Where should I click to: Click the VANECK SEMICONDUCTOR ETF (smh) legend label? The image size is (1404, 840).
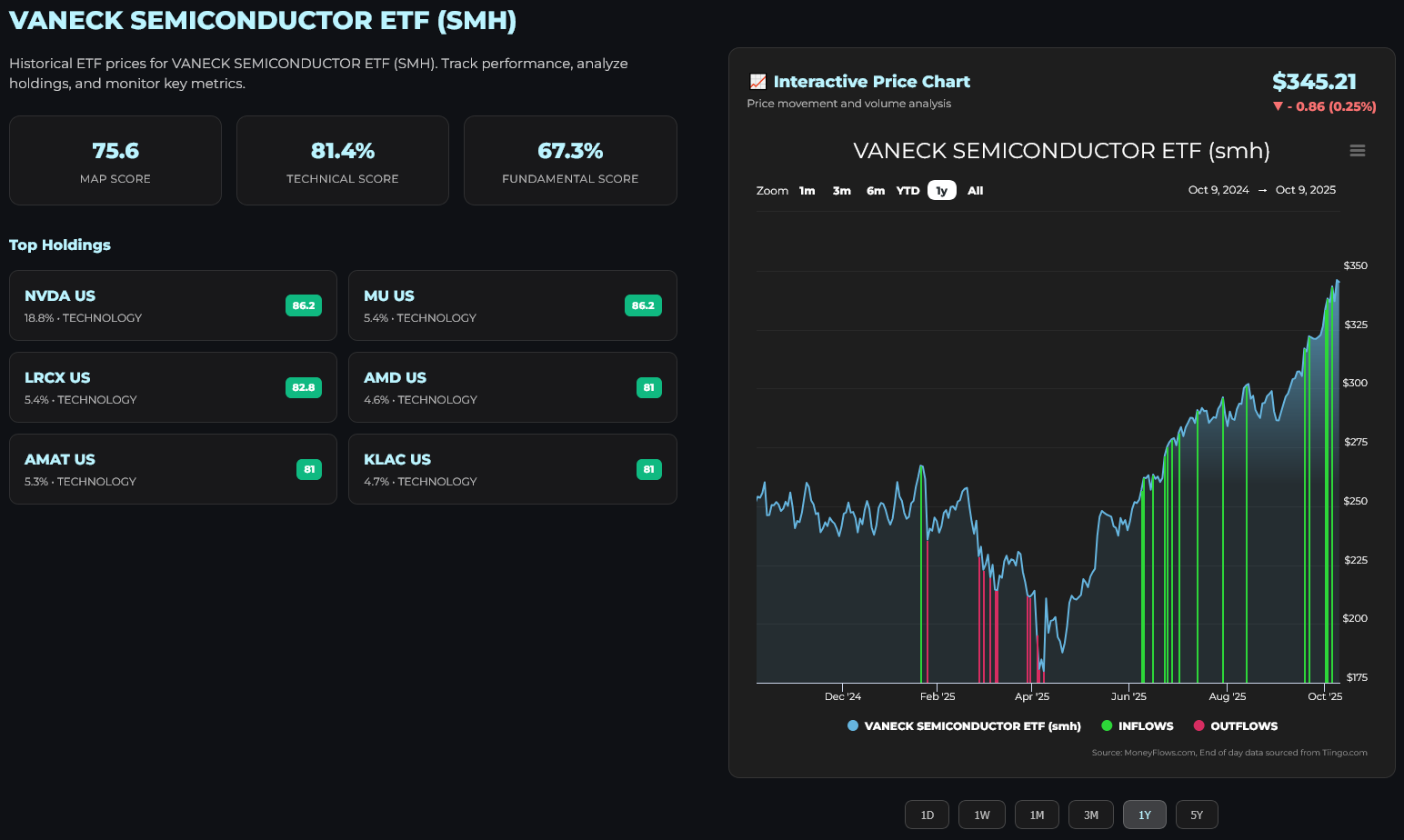(973, 725)
